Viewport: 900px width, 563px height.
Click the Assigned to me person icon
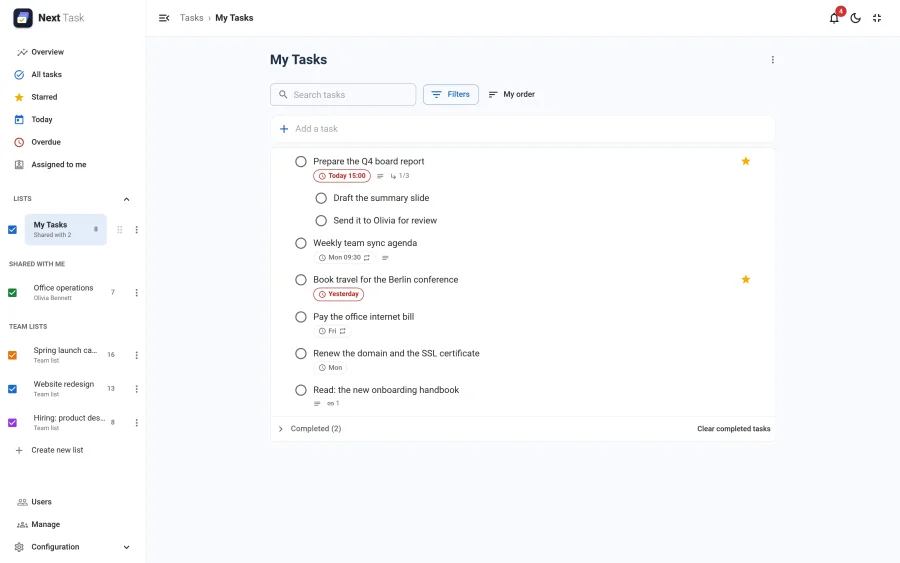pos(19,165)
